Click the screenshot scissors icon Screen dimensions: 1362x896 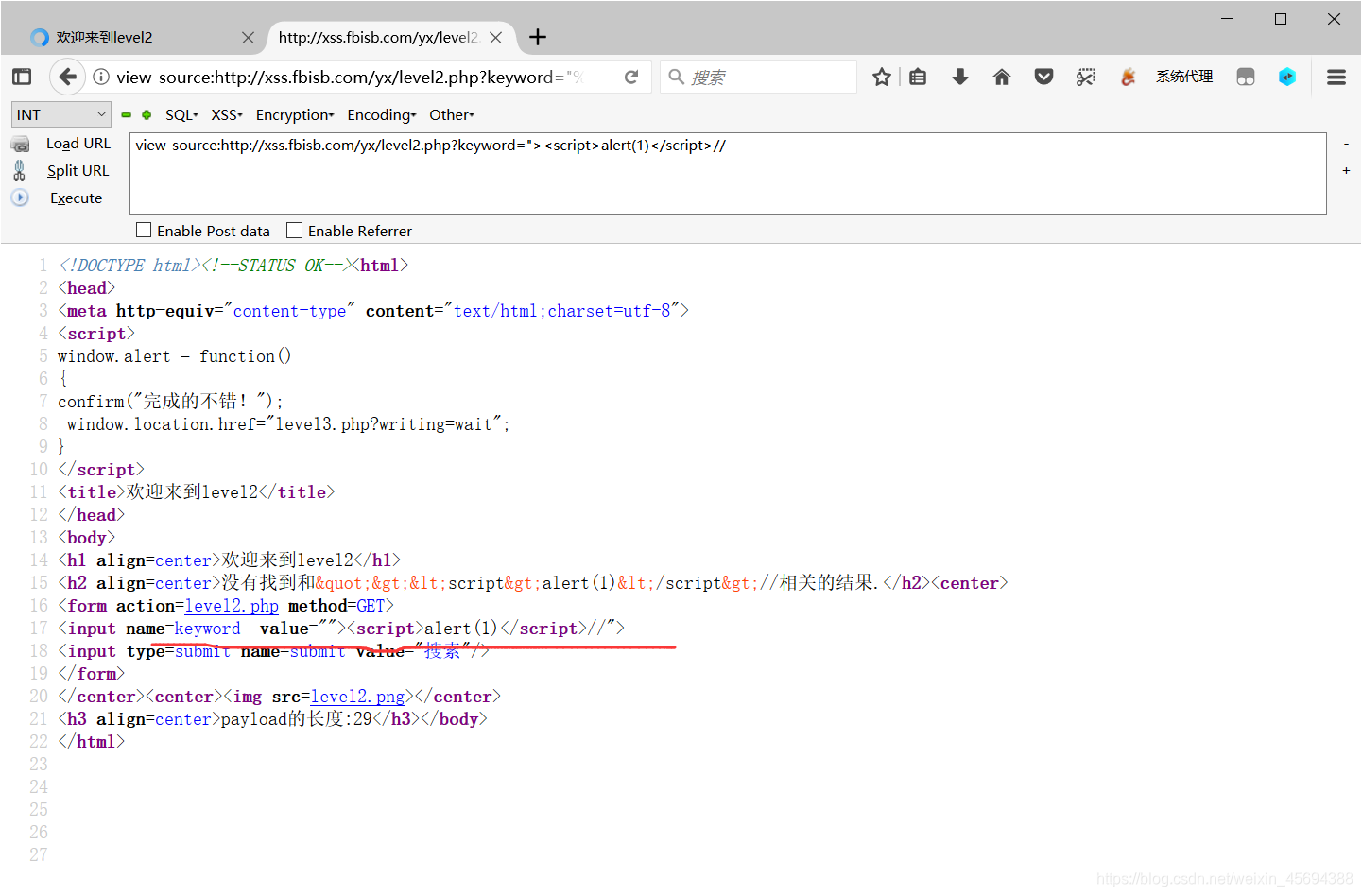point(1086,77)
